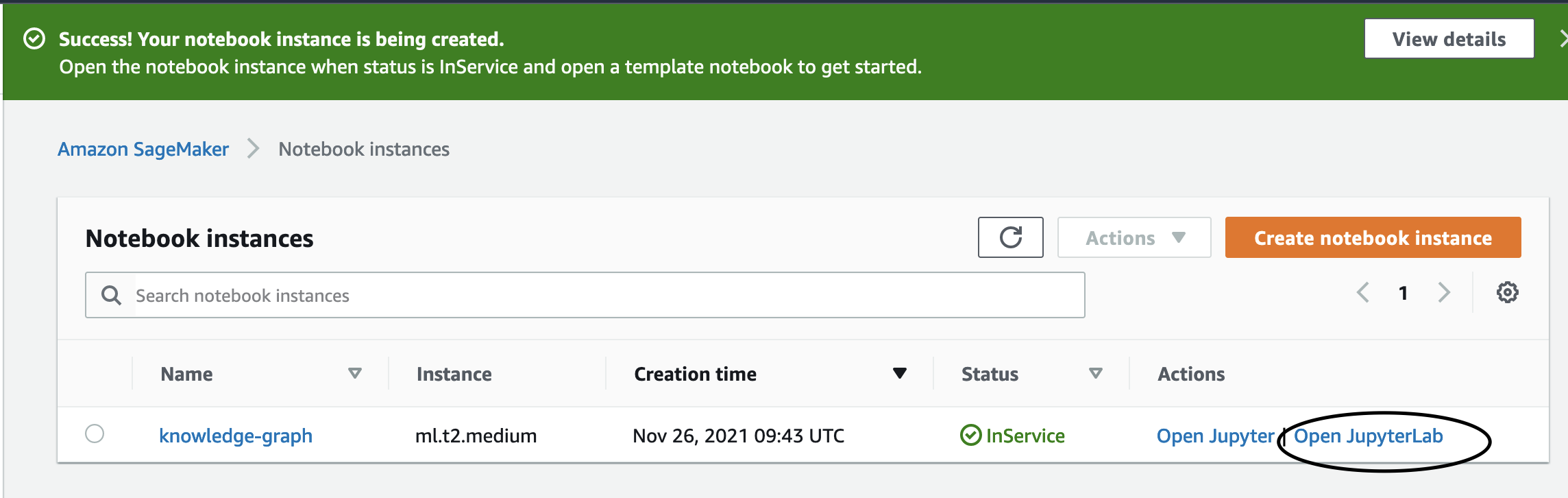The height and width of the screenshot is (498, 1568).
Task: Click the Search notebook instances field
Action: (x=585, y=295)
